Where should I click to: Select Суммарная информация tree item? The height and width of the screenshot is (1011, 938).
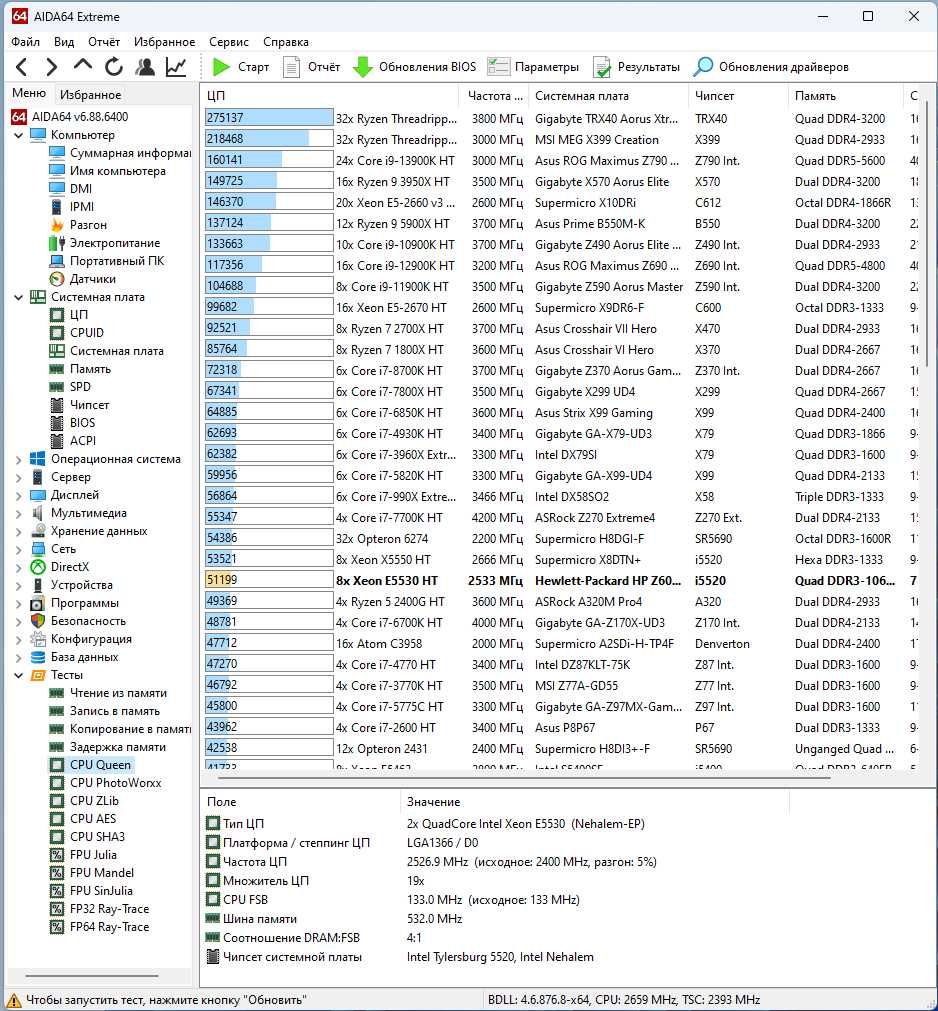(120, 153)
